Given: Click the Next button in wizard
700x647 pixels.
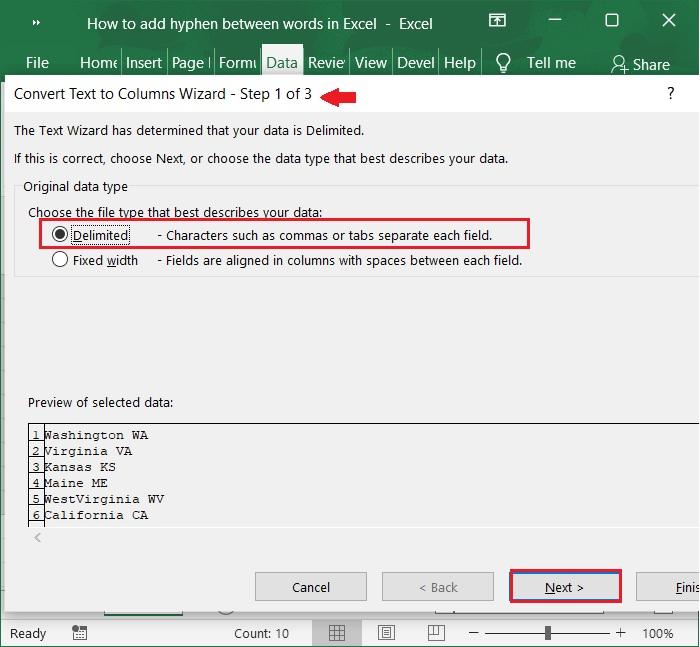Looking at the screenshot, I should pos(565,587).
